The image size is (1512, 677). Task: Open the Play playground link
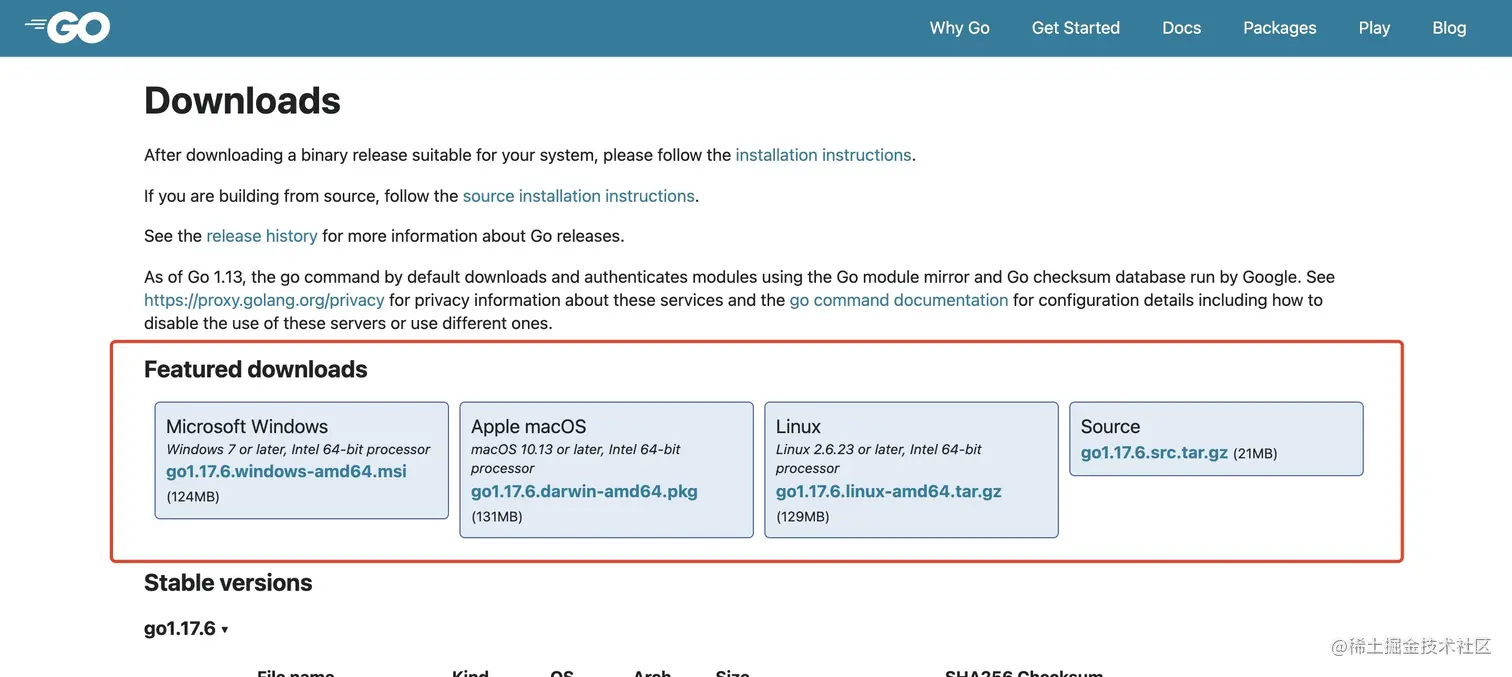pos(1374,28)
